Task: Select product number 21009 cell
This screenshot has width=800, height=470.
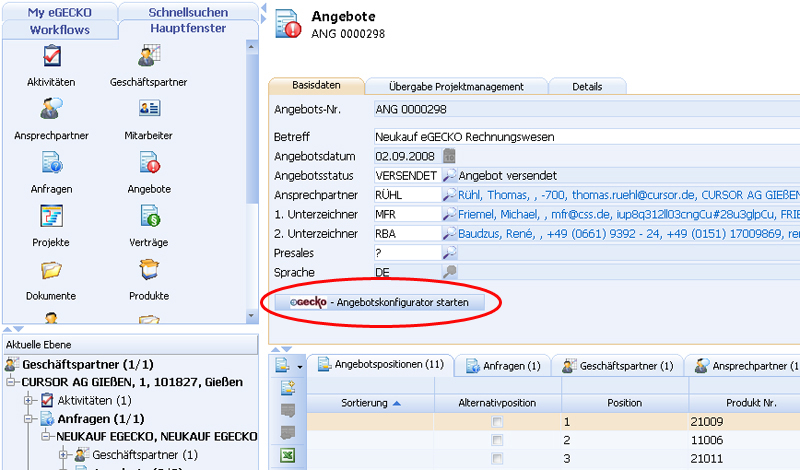Action: (744, 422)
